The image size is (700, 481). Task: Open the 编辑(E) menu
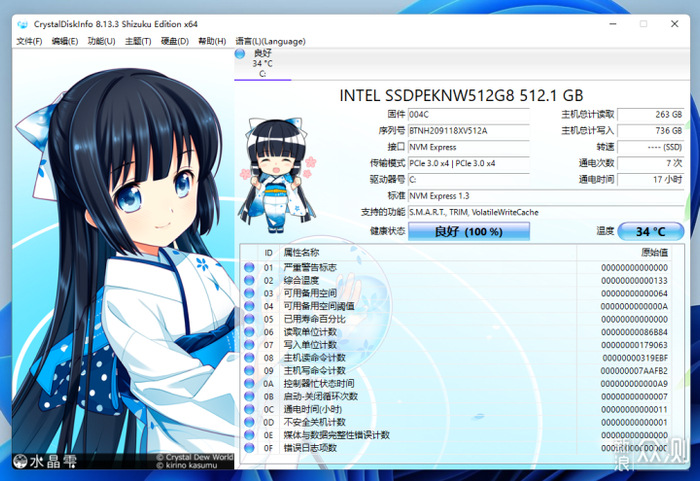[x=65, y=41]
